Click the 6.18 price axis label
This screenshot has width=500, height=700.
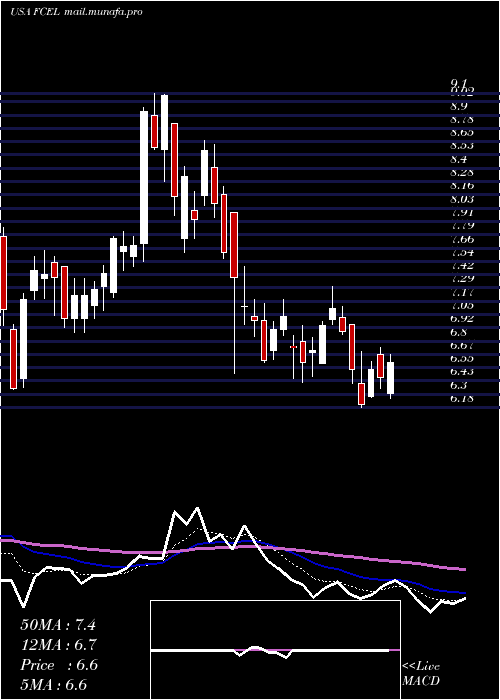click(x=462, y=398)
